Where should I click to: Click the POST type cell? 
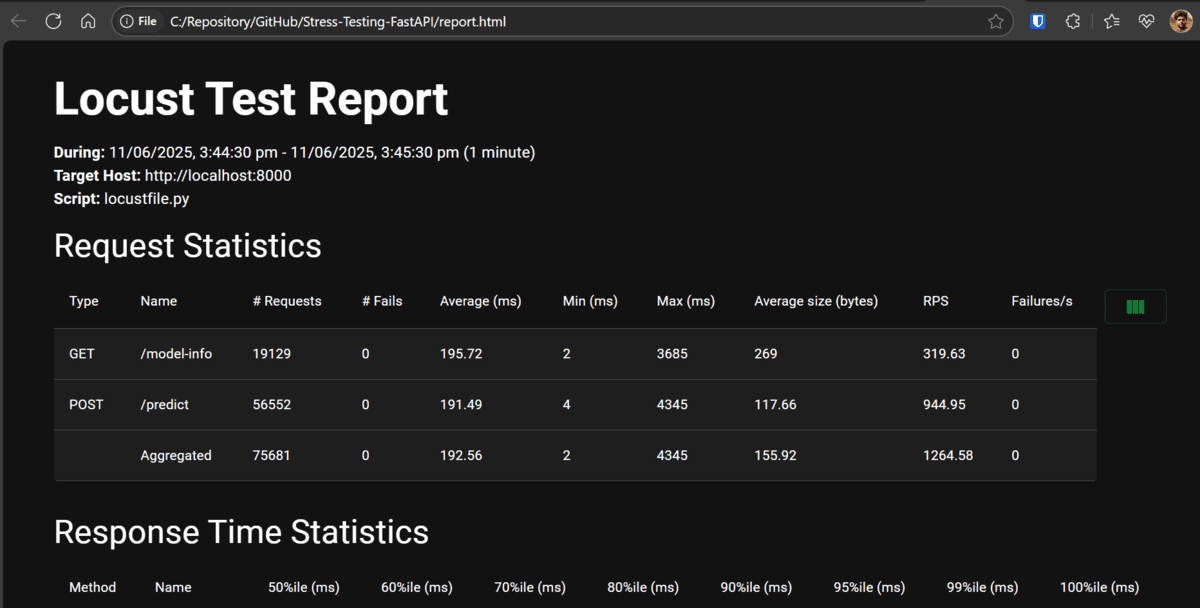(86, 405)
